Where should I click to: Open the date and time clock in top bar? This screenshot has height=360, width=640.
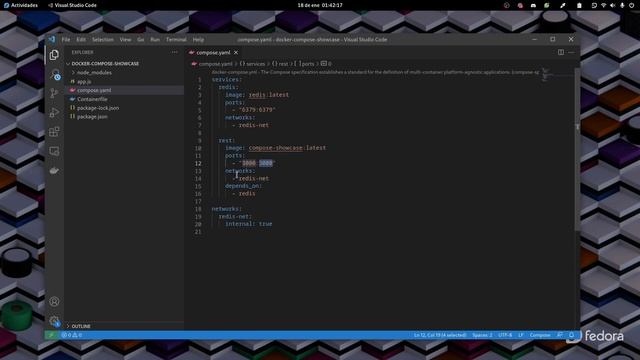(x=320, y=5)
